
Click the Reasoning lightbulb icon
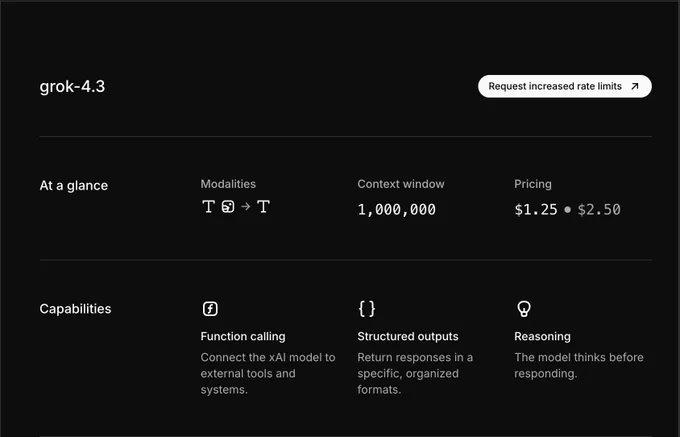pyautogui.click(x=524, y=309)
